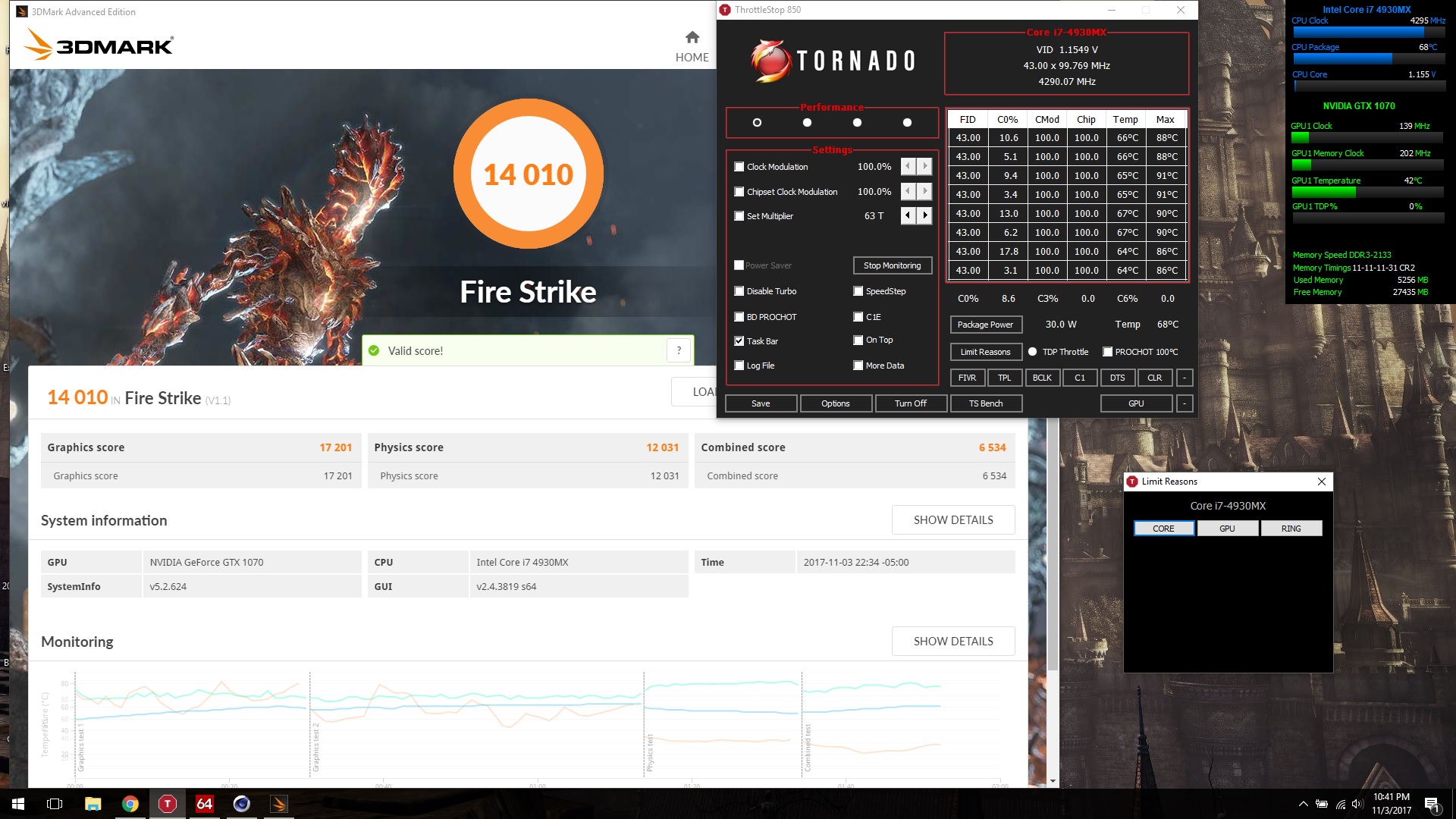This screenshot has width=1456, height=819.
Task: Open Task View on the taskbar
Action: (x=55, y=804)
